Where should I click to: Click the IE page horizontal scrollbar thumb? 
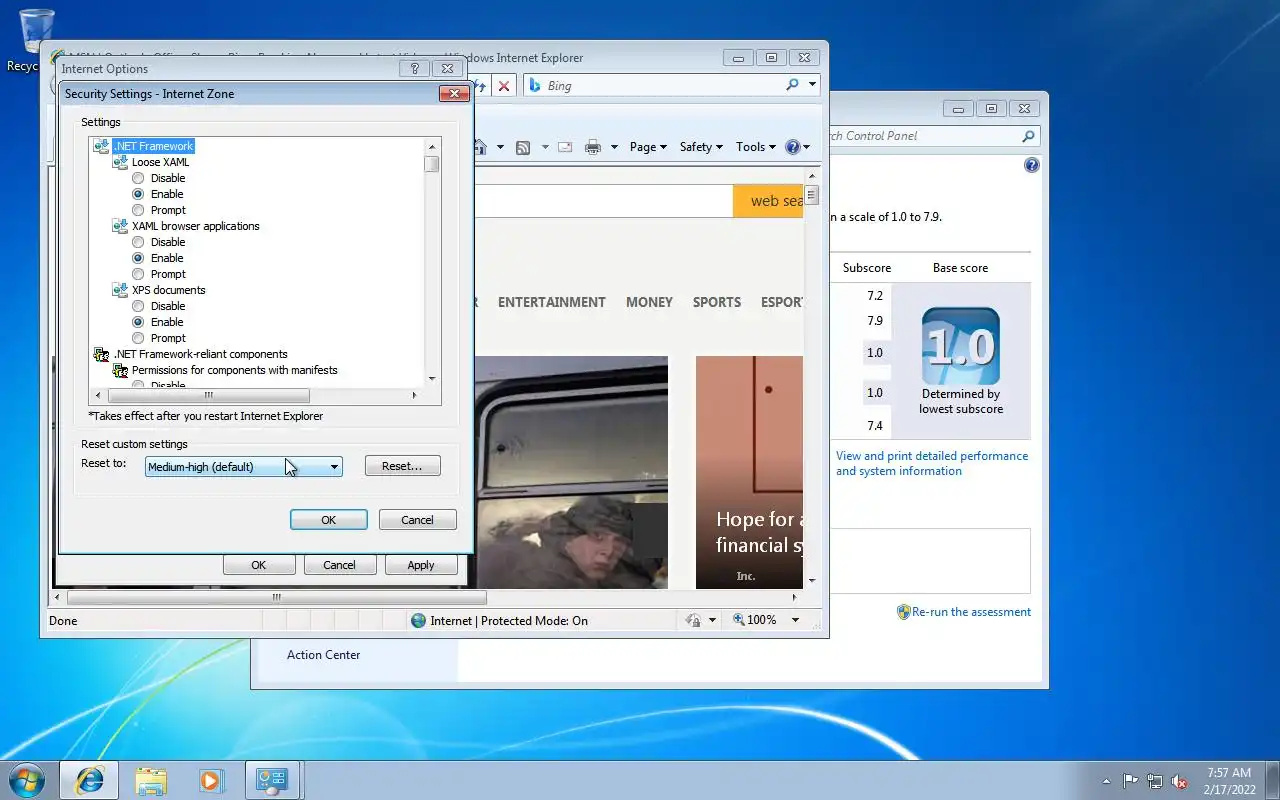277,598
